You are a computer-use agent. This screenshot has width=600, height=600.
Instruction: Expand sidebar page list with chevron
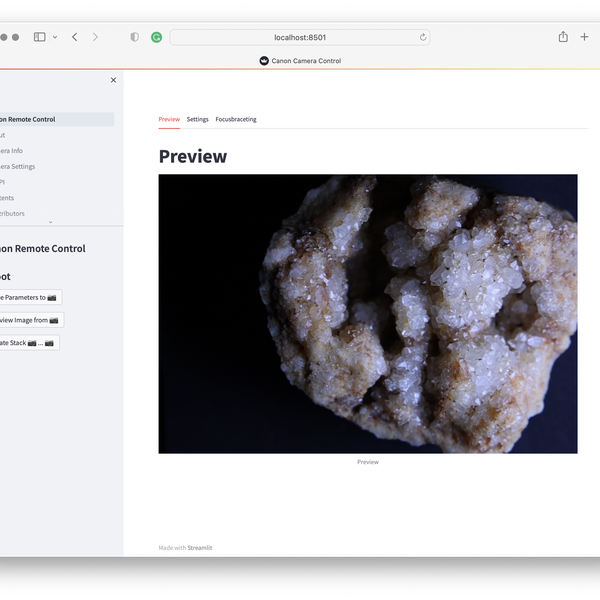(50, 222)
